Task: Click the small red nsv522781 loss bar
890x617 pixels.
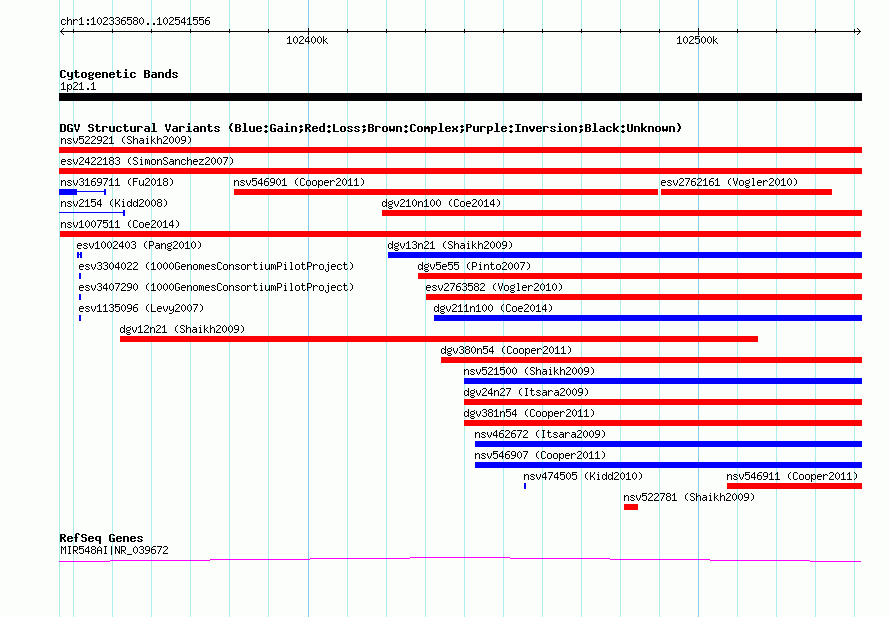Action: point(631,507)
